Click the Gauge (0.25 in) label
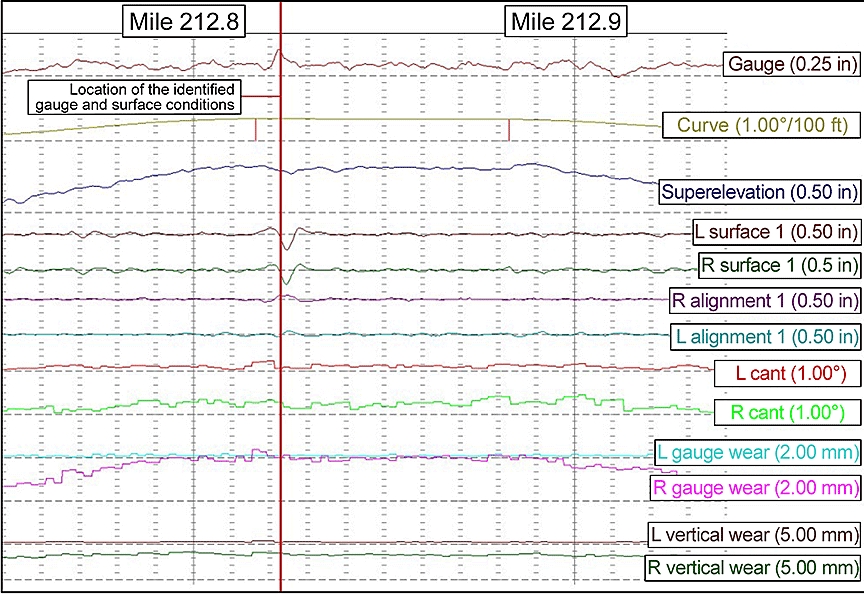Viewport: 864px width, 594px height. (x=792, y=65)
